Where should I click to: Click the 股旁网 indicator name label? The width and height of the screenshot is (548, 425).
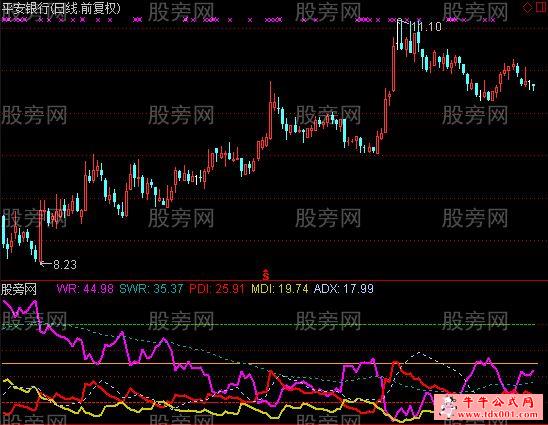[19, 289]
